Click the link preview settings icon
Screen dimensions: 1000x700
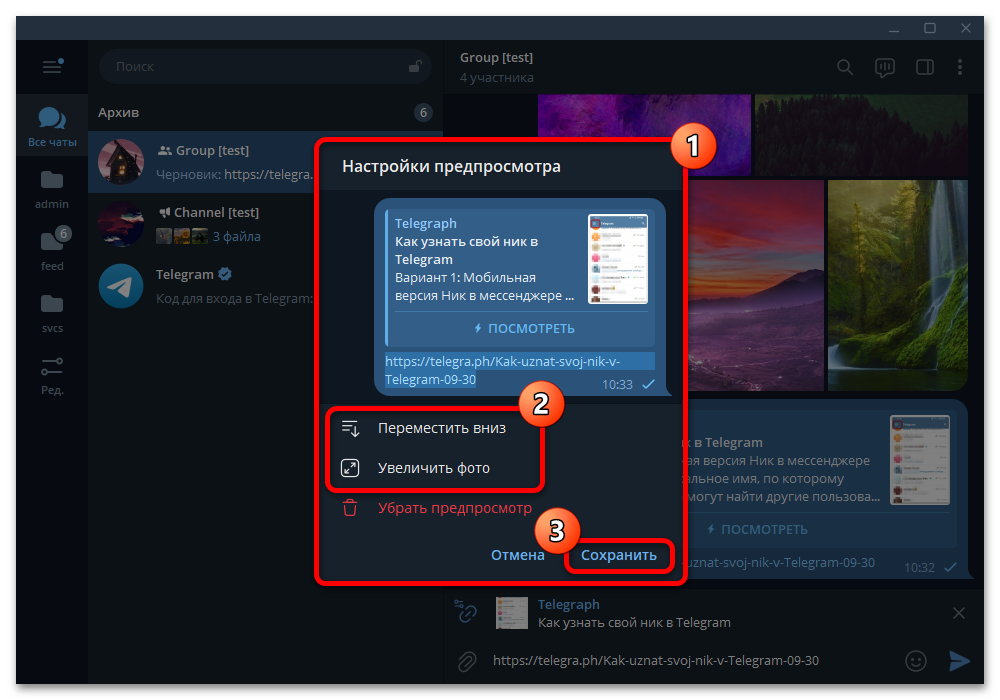click(466, 611)
